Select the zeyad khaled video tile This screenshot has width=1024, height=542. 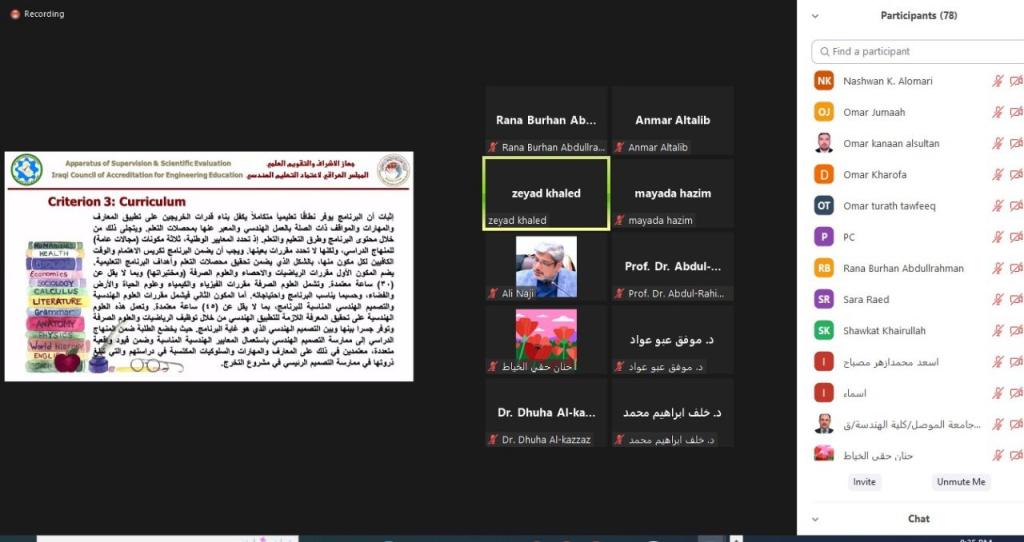pyautogui.click(x=546, y=193)
